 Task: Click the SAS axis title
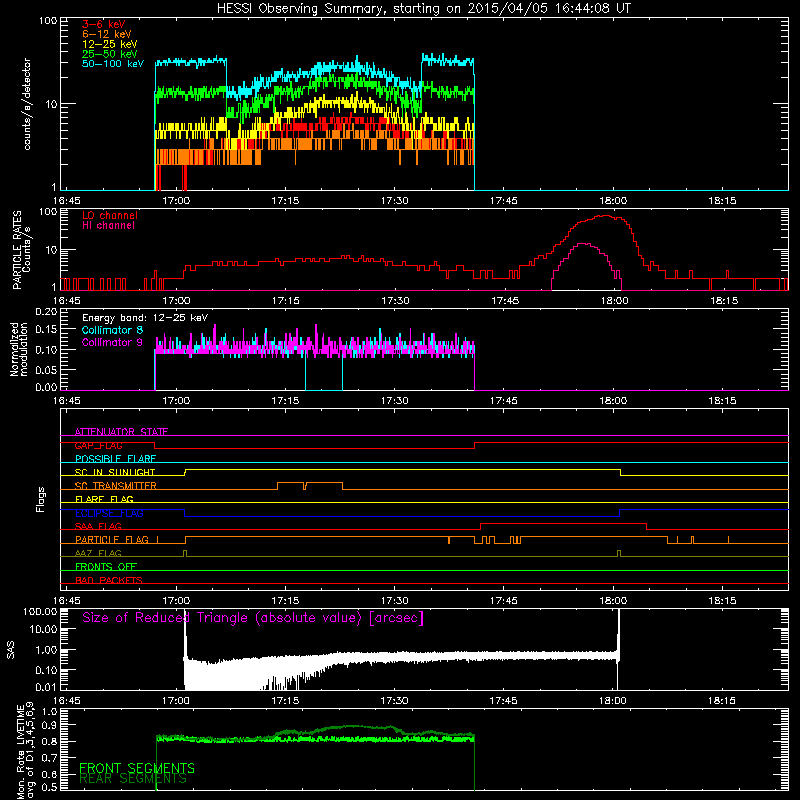point(11,650)
